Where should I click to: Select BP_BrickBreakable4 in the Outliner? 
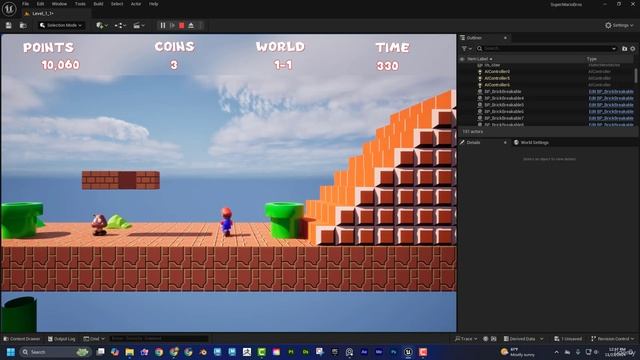[x=504, y=98]
